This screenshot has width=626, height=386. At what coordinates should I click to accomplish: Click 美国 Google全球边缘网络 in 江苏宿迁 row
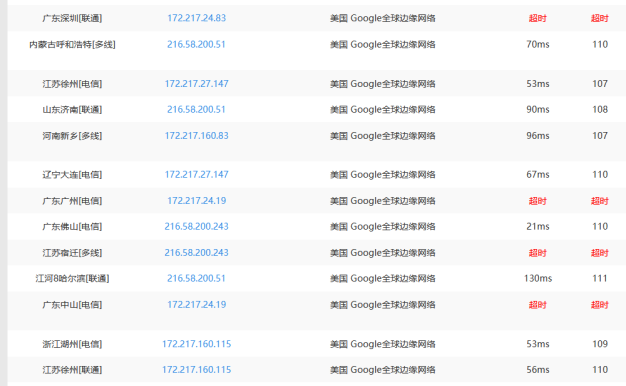point(382,253)
